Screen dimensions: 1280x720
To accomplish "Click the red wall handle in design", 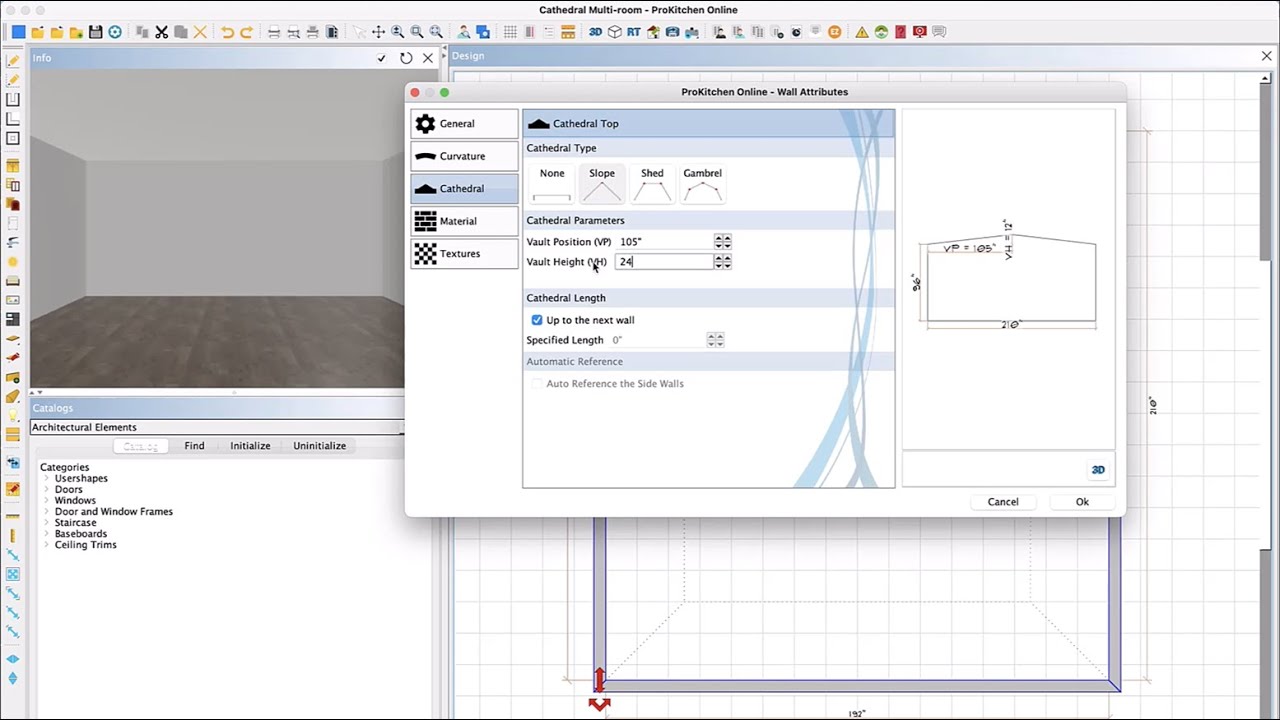I will tap(599, 680).
